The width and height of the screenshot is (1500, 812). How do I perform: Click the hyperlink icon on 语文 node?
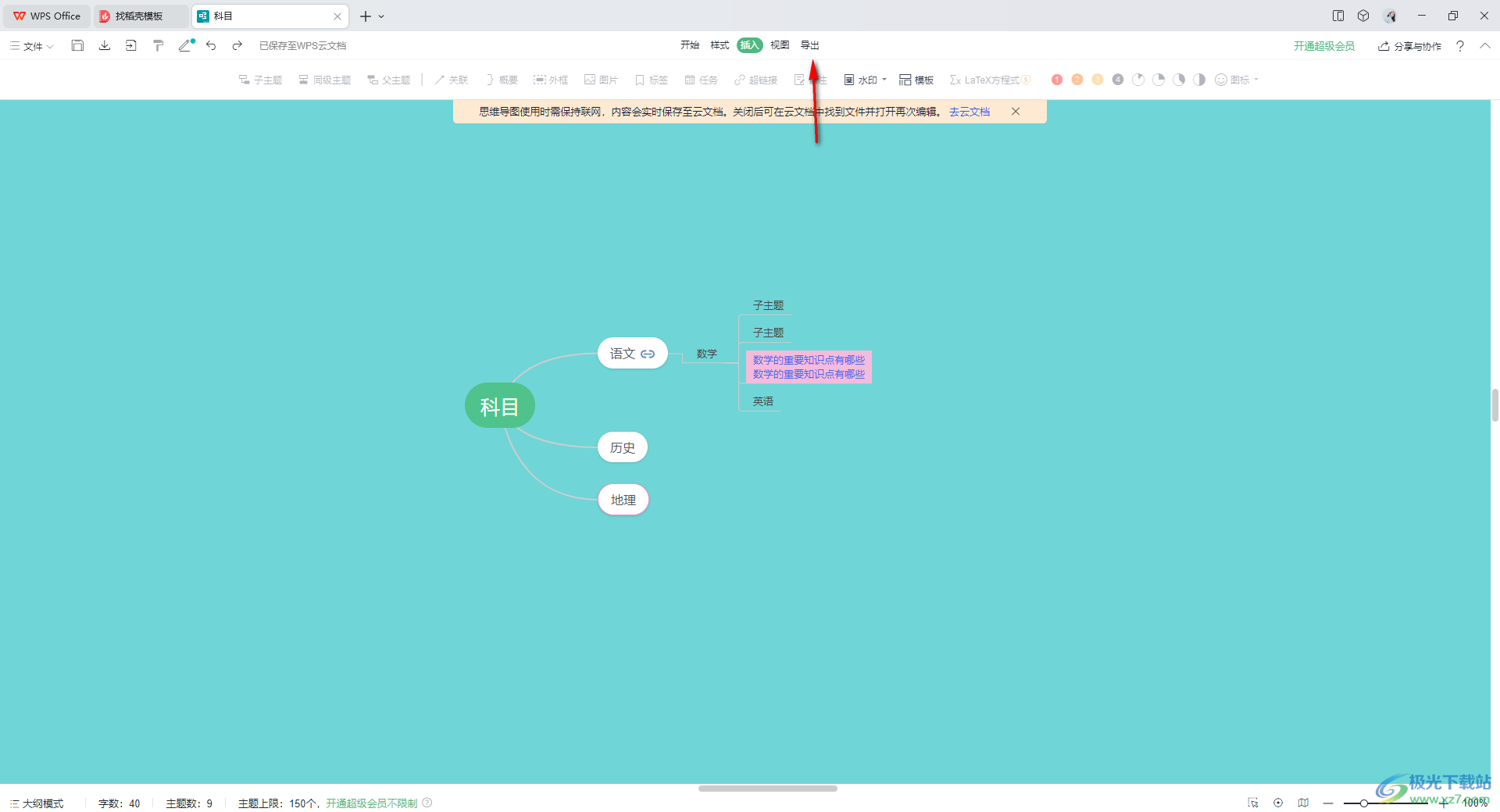coord(648,354)
